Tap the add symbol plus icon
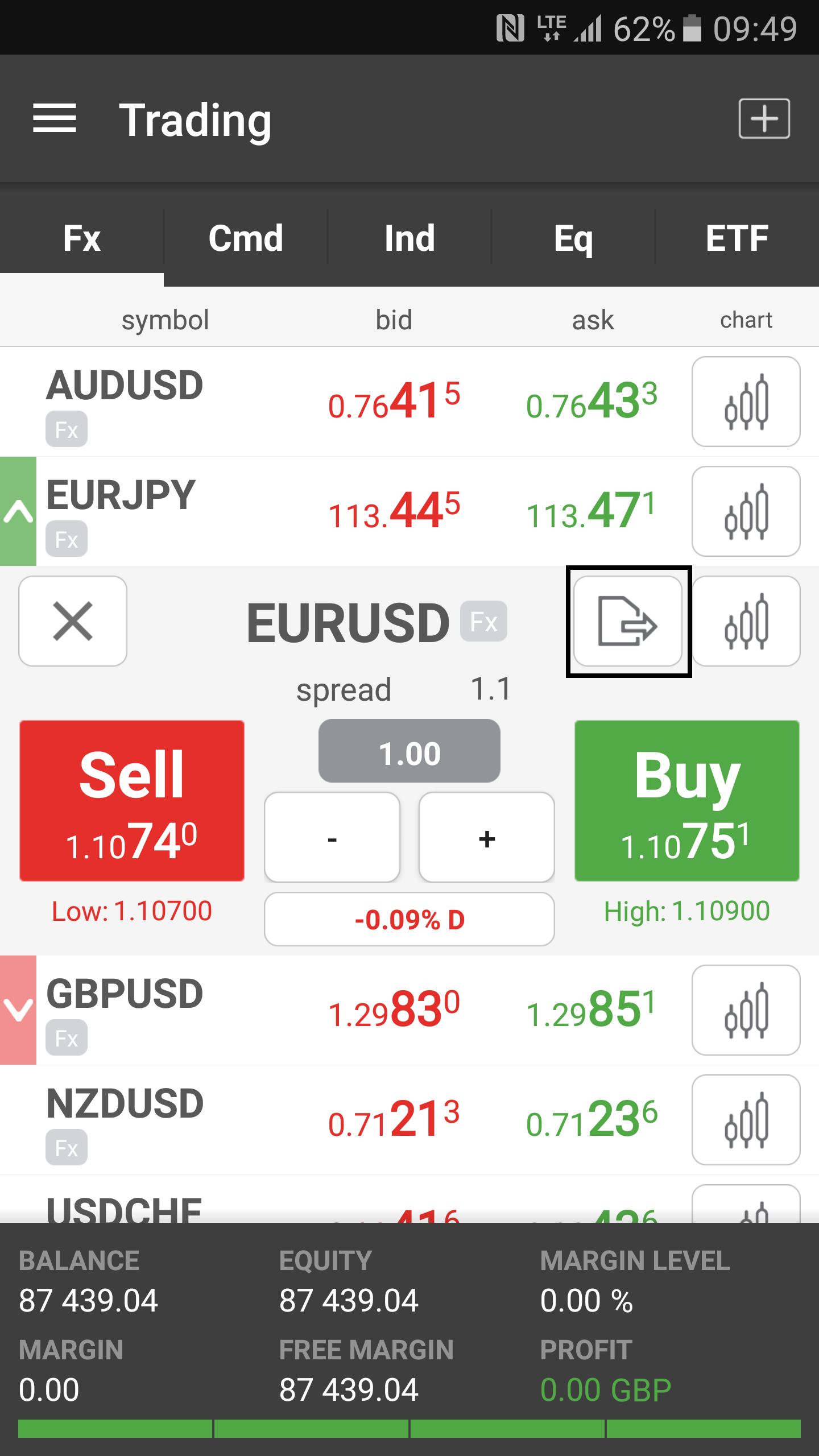This screenshot has width=819, height=1456. tap(764, 118)
